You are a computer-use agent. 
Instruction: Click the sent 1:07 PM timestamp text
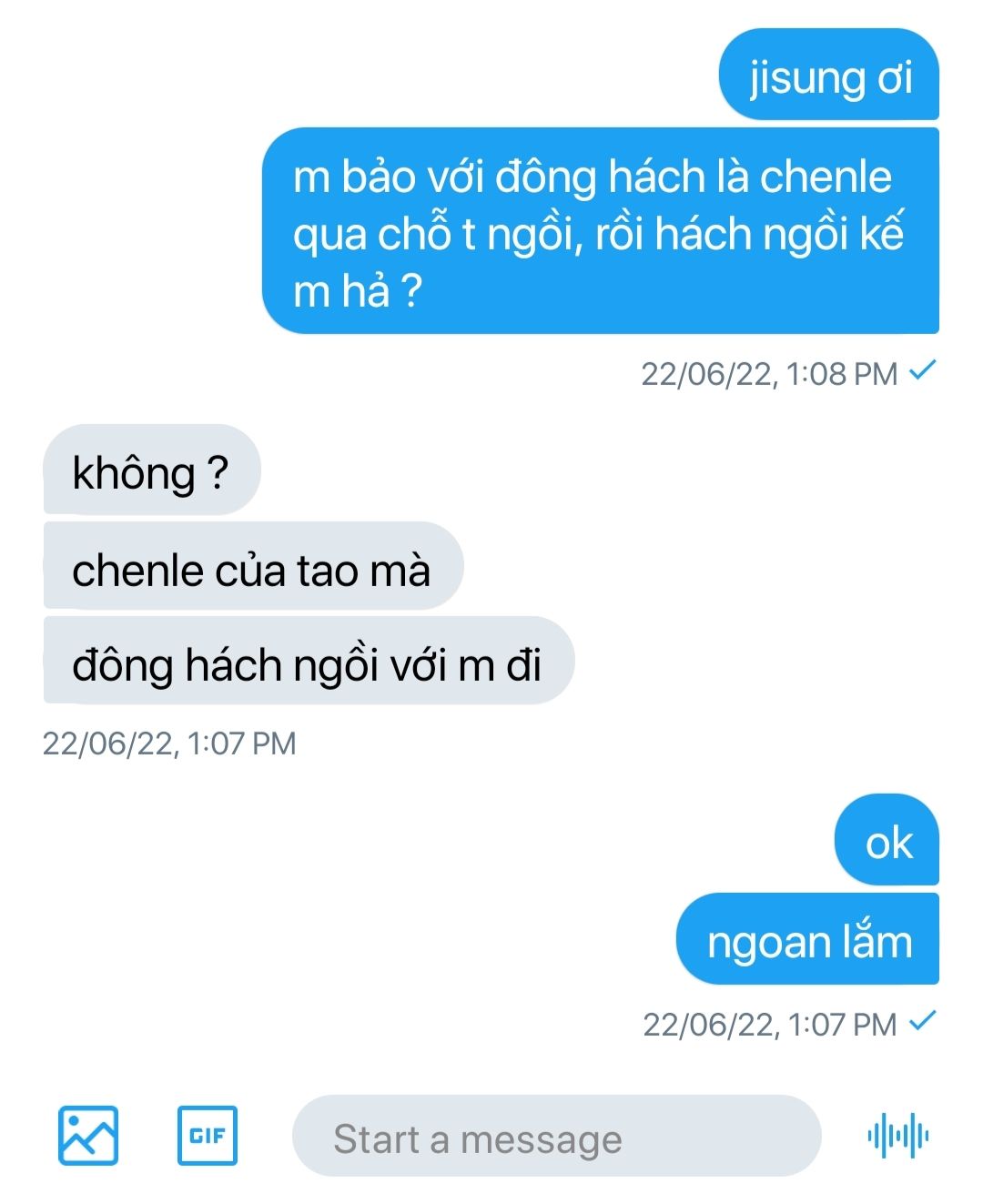[x=770, y=1024]
